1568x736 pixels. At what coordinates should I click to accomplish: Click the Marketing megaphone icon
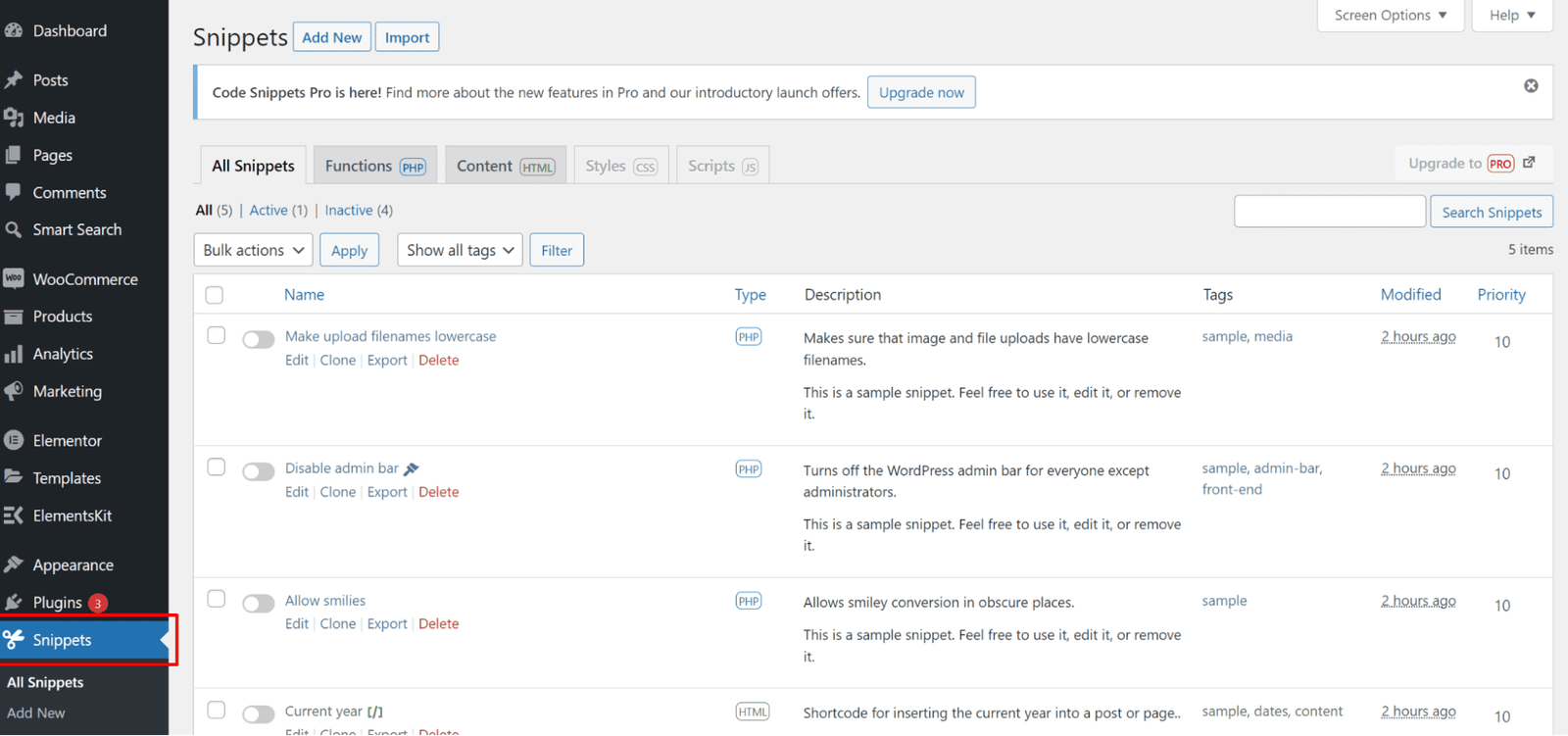click(x=14, y=391)
